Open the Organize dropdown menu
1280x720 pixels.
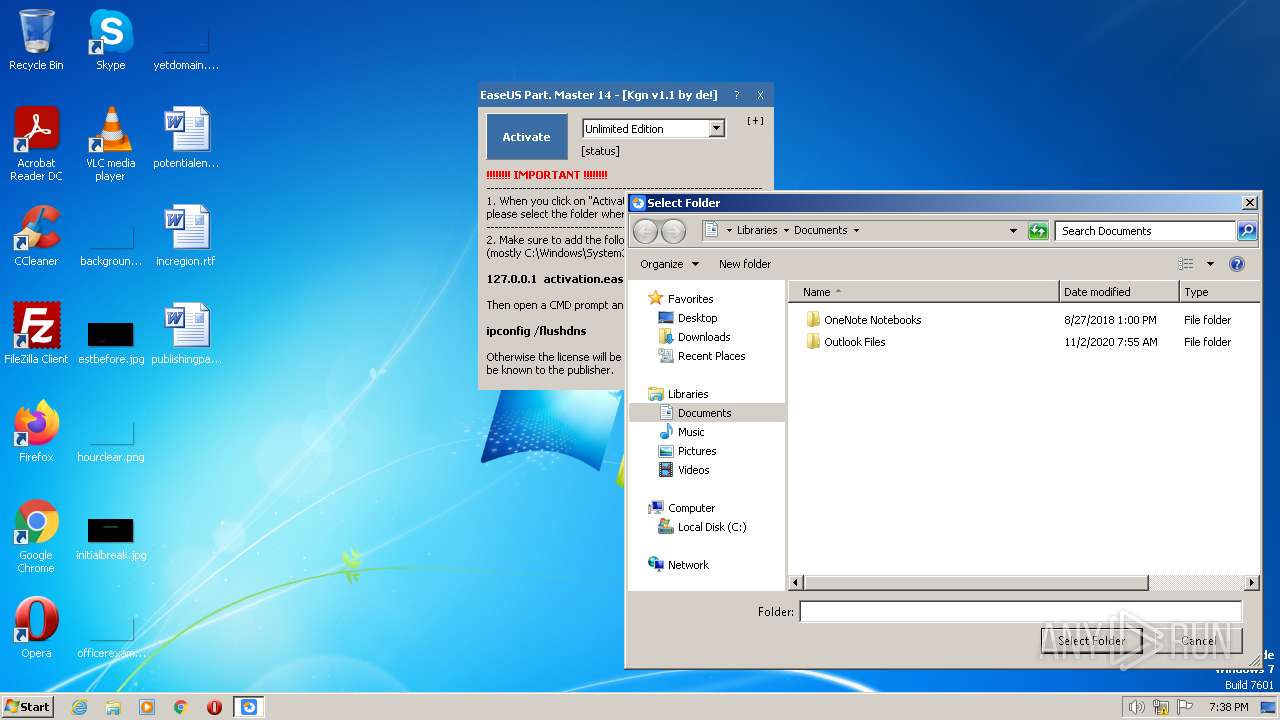pos(670,264)
